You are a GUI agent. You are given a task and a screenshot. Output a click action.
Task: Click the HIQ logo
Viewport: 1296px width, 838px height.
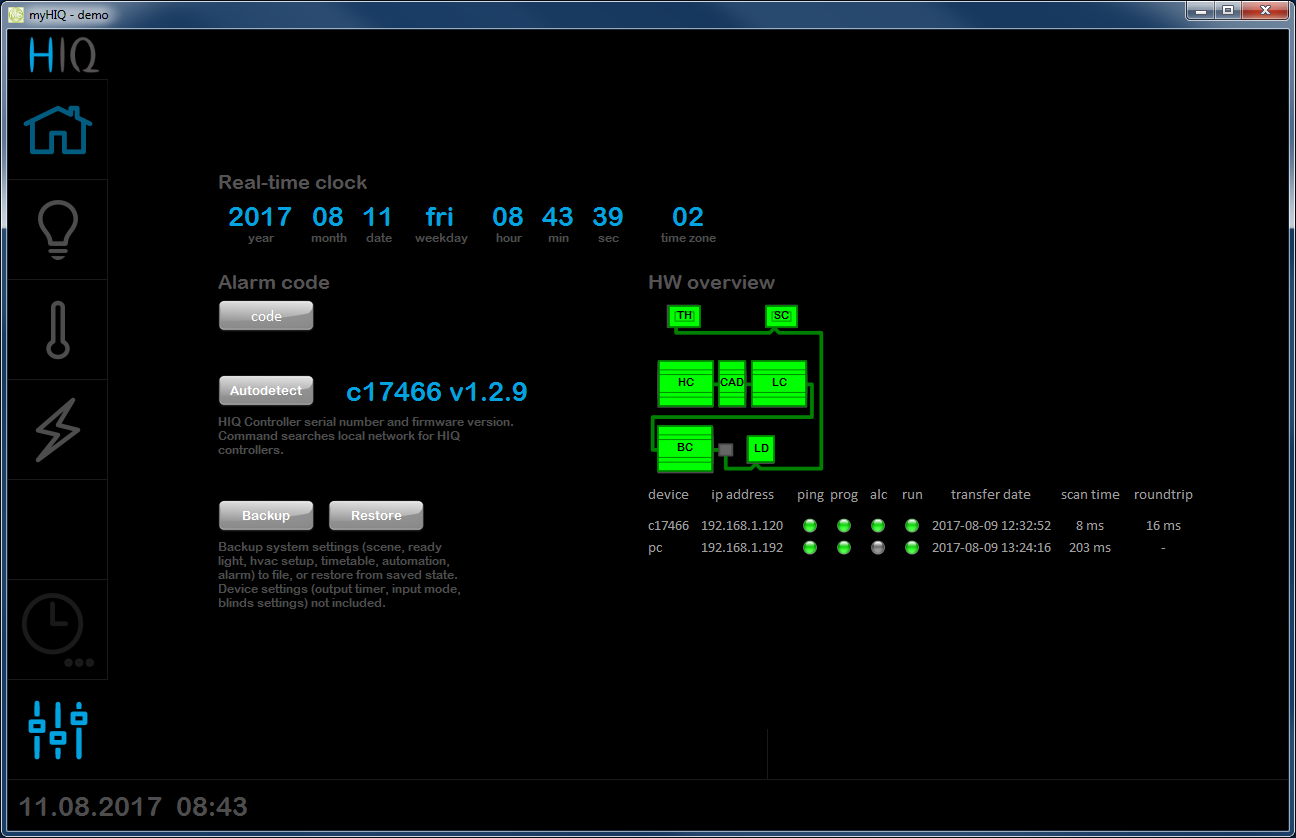pyautogui.click(x=63, y=55)
